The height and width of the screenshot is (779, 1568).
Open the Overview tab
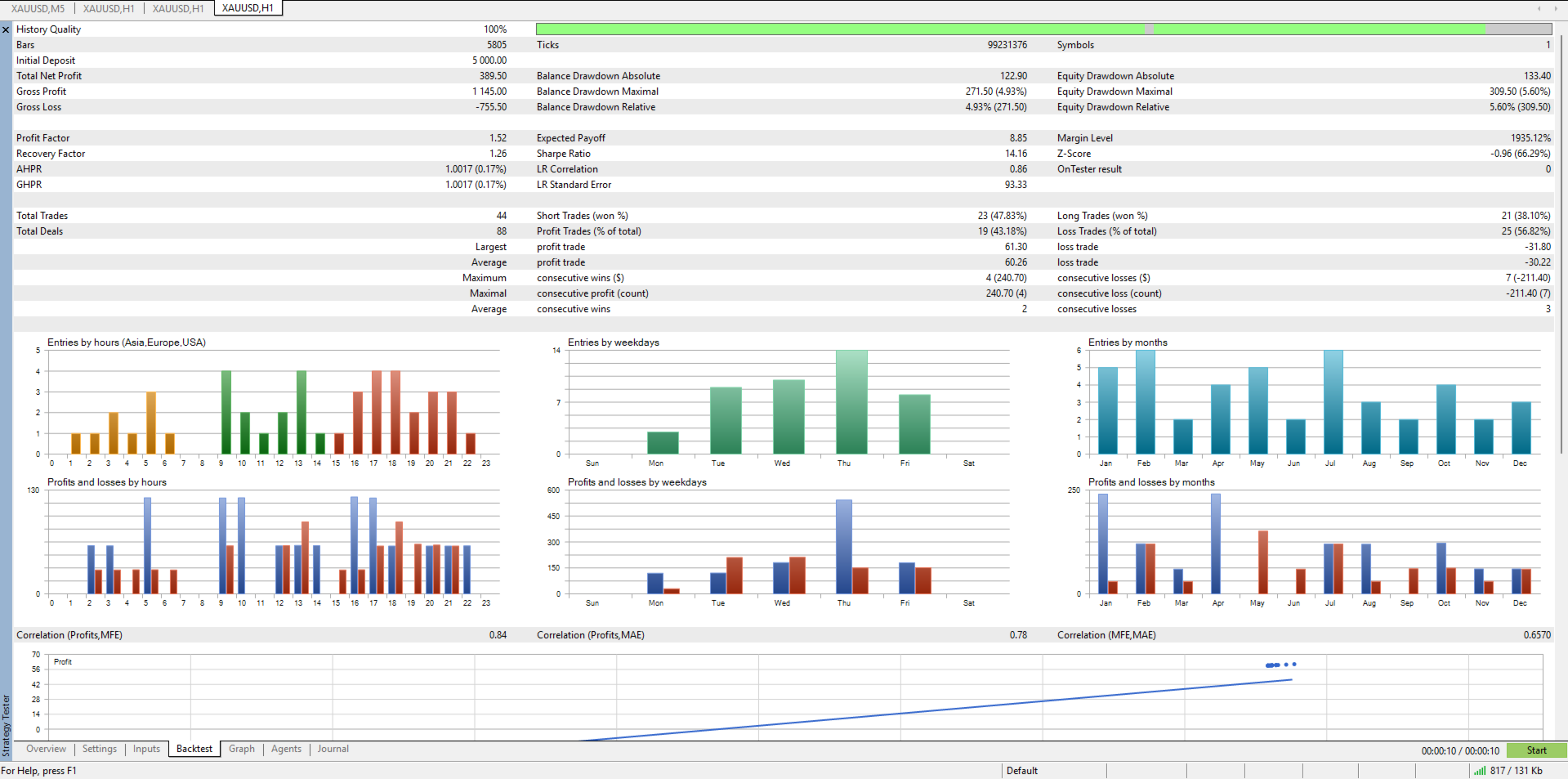coord(46,749)
